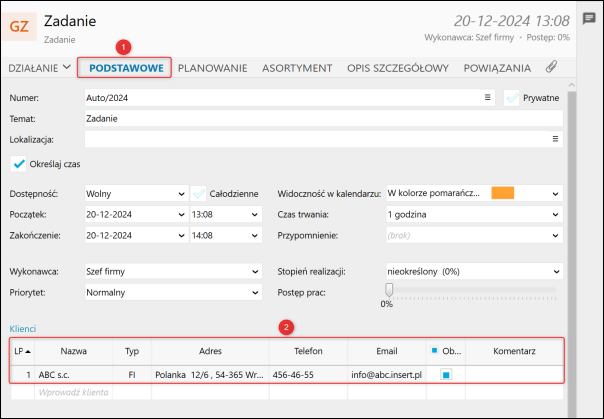Screen dimensions: 604x419
Task: Open the Zakończenie time 14:08 dropdown
Action: (255, 235)
